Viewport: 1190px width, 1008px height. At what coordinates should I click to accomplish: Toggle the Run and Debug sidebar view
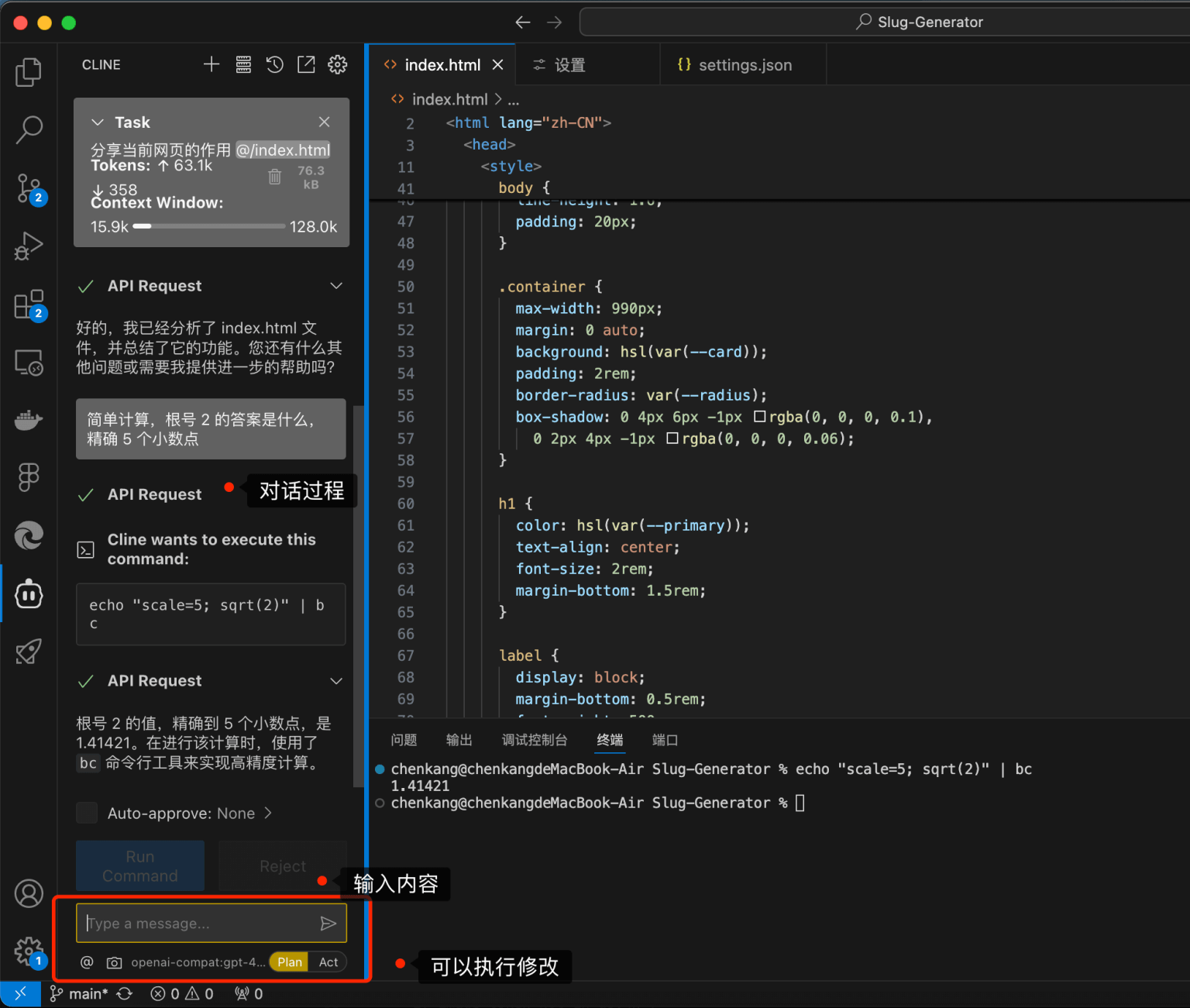[29, 246]
